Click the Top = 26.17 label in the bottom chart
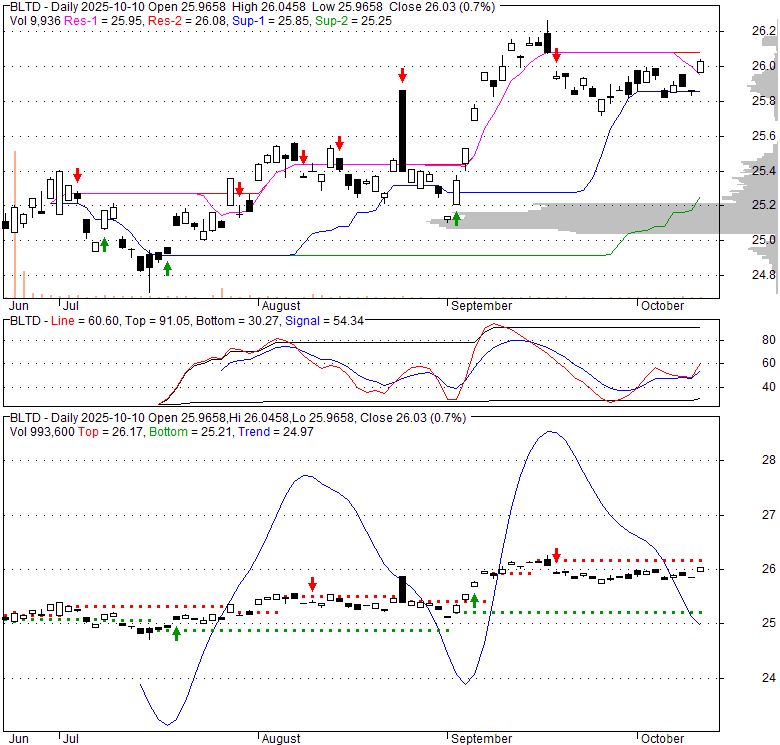The image size is (780, 745). pyautogui.click(x=111, y=432)
